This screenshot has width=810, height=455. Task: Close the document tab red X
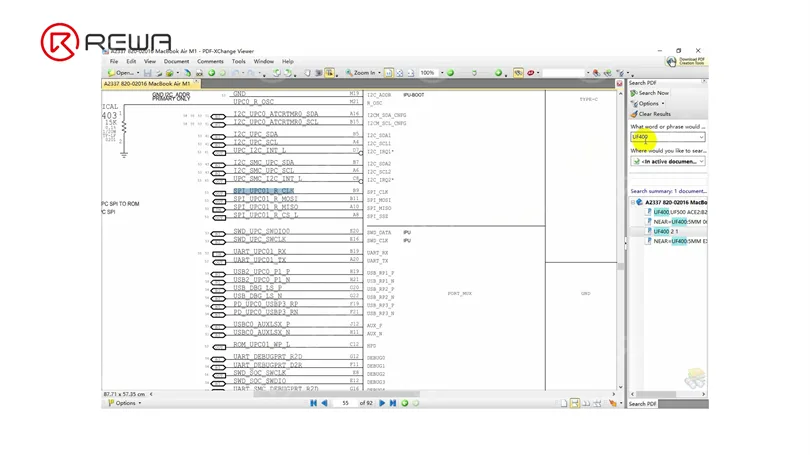[x=619, y=84]
